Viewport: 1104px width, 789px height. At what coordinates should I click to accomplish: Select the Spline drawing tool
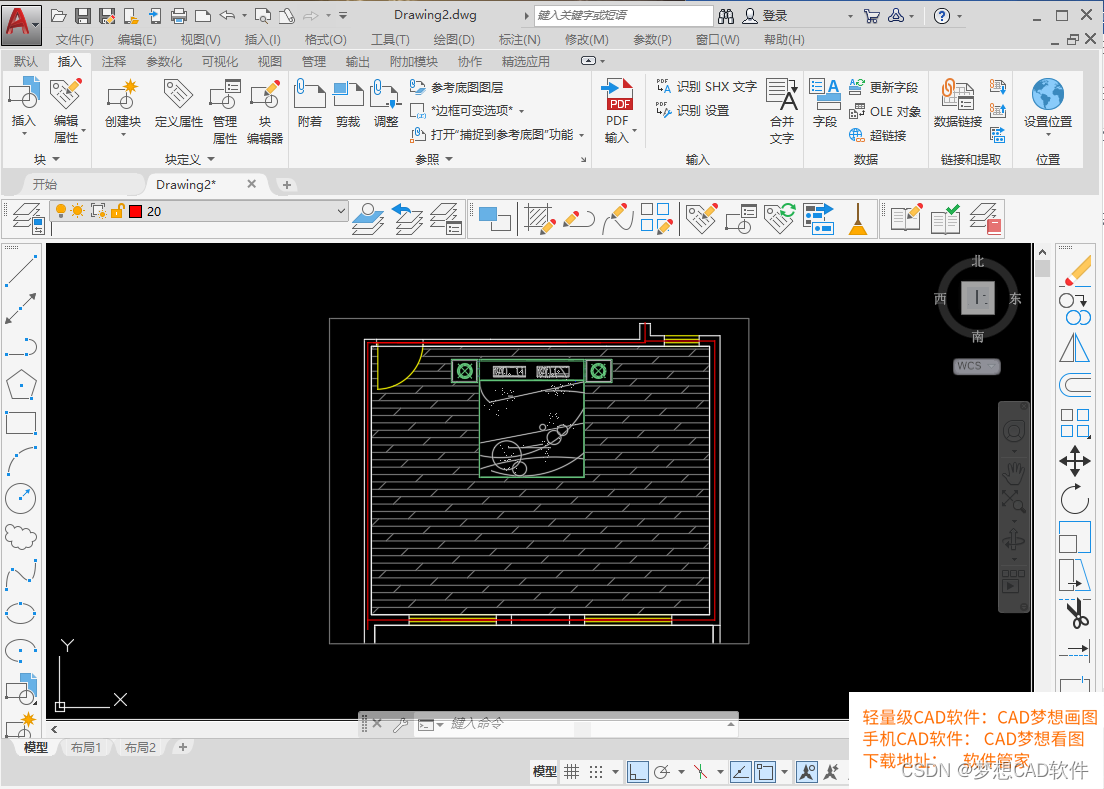[21, 575]
